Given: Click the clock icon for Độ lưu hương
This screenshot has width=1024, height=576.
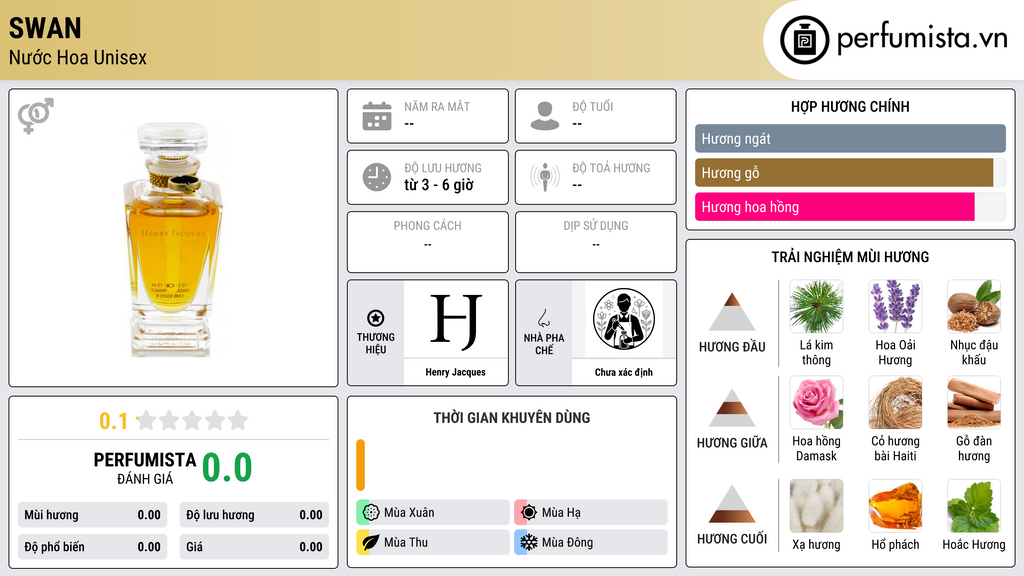Looking at the screenshot, I should (x=377, y=177).
